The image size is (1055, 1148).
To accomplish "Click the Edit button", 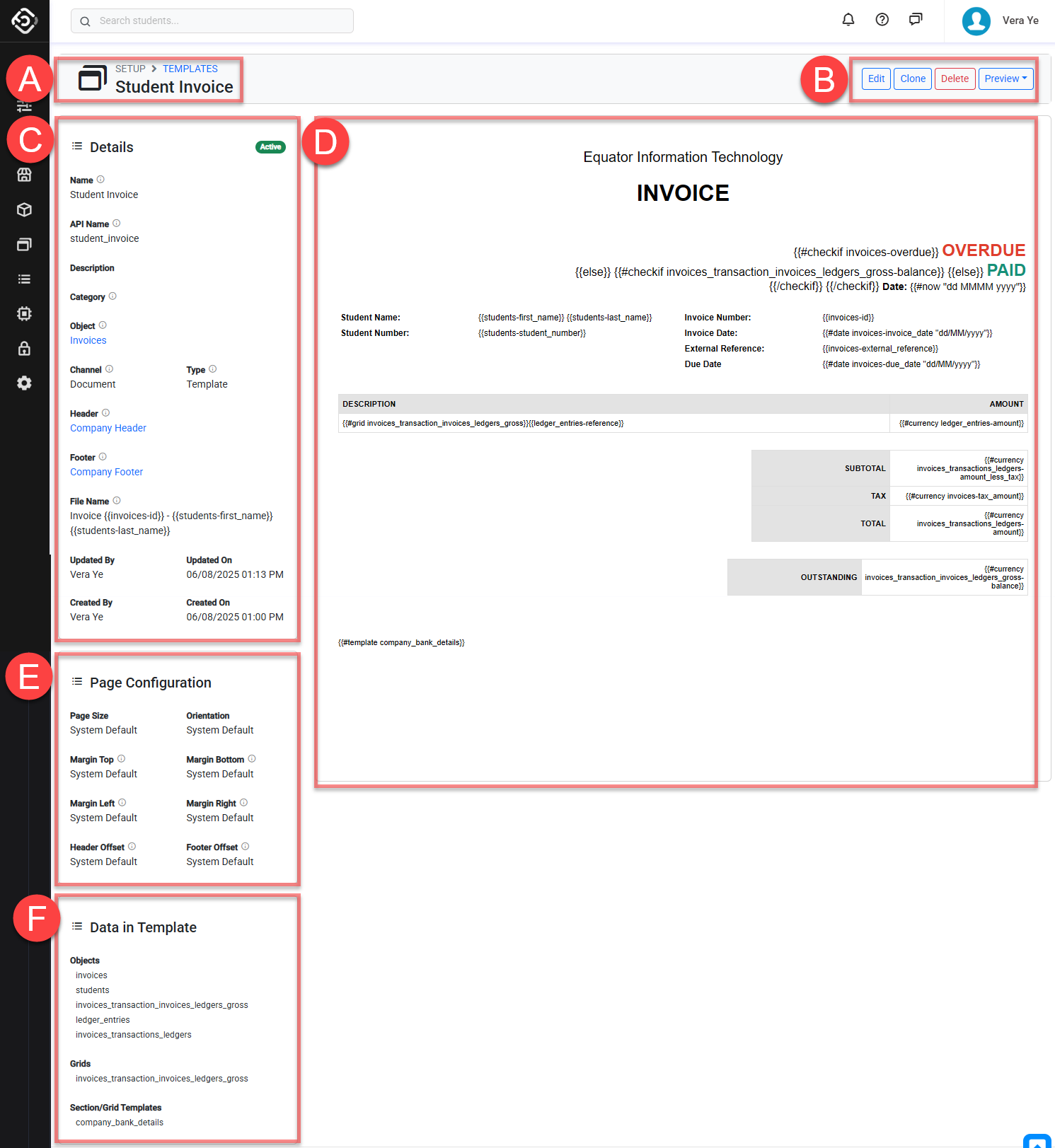I will tap(876, 79).
